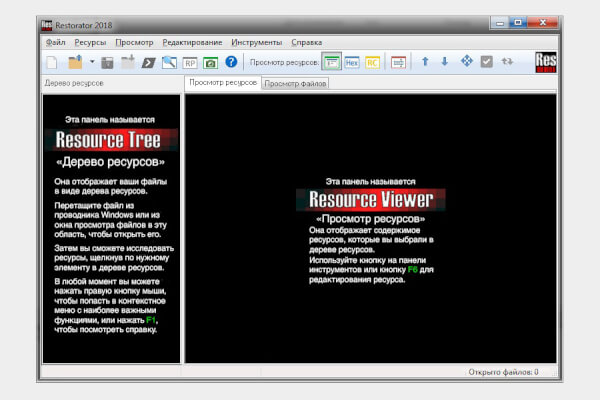Viewport: 600px width, 400px height.
Task: Minimize the Restorator 2018 window
Action: pyautogui.click(x=499, y=23)
